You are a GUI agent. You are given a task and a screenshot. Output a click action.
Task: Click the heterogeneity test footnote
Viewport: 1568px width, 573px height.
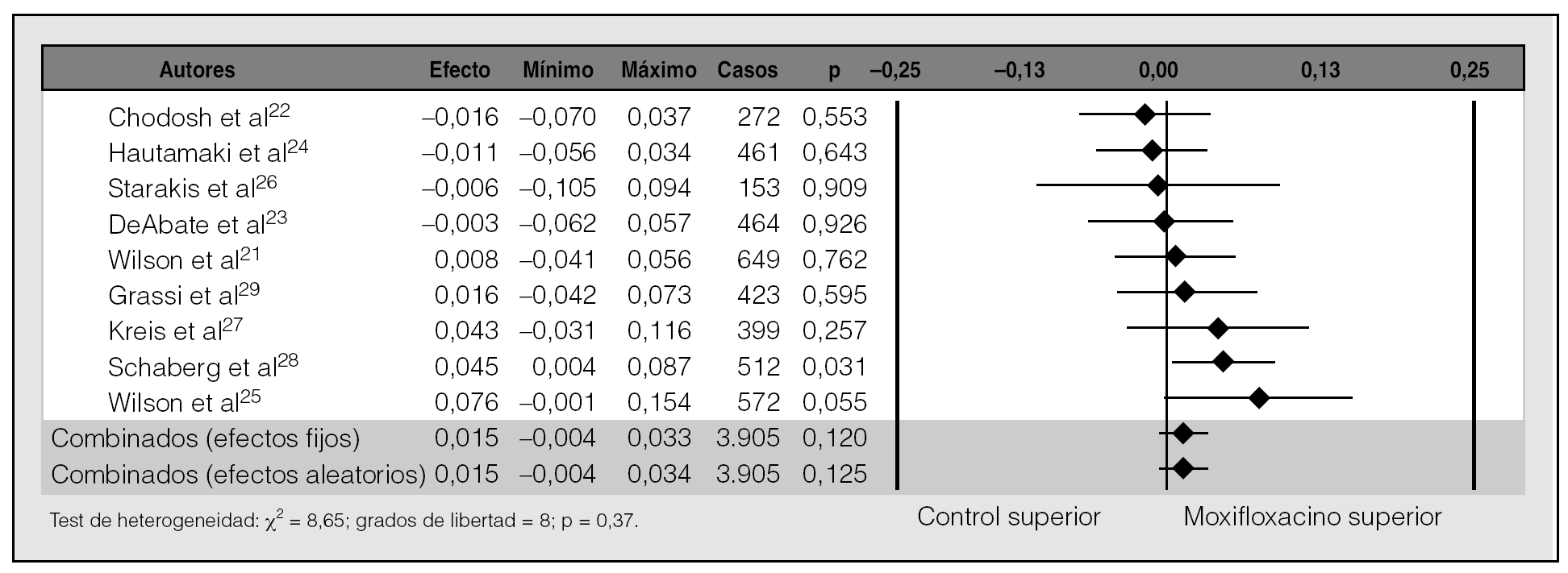coord(344,521)
